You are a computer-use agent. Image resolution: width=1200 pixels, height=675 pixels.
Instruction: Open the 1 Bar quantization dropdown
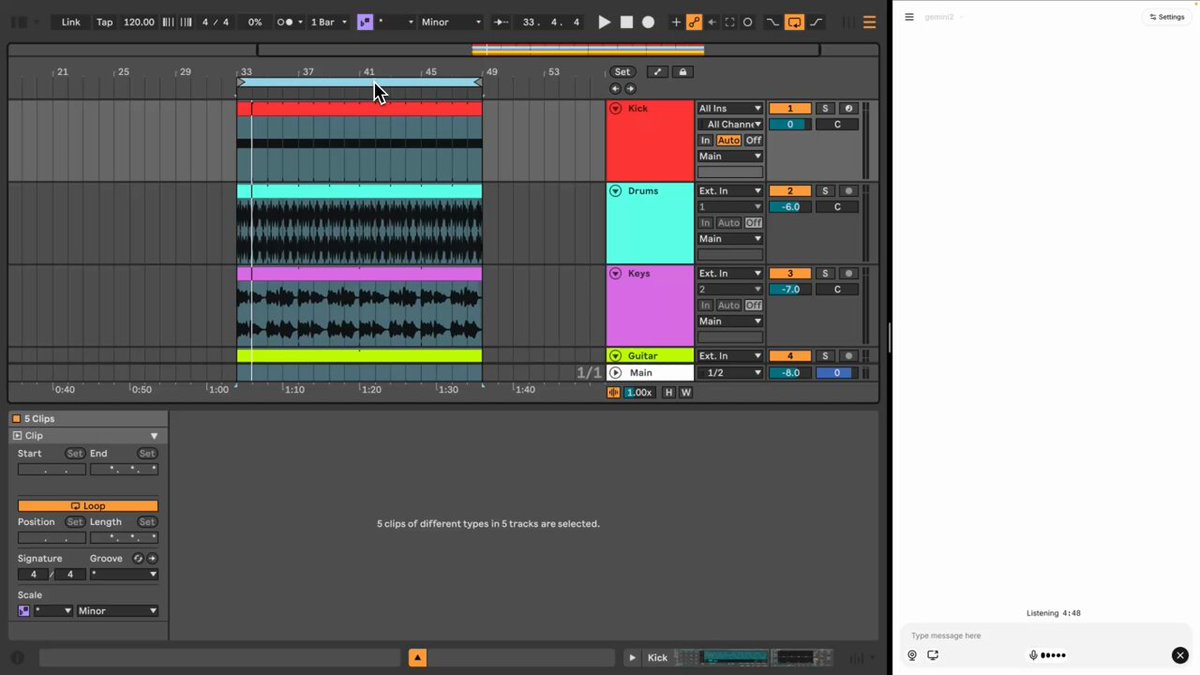click(328, 22)
